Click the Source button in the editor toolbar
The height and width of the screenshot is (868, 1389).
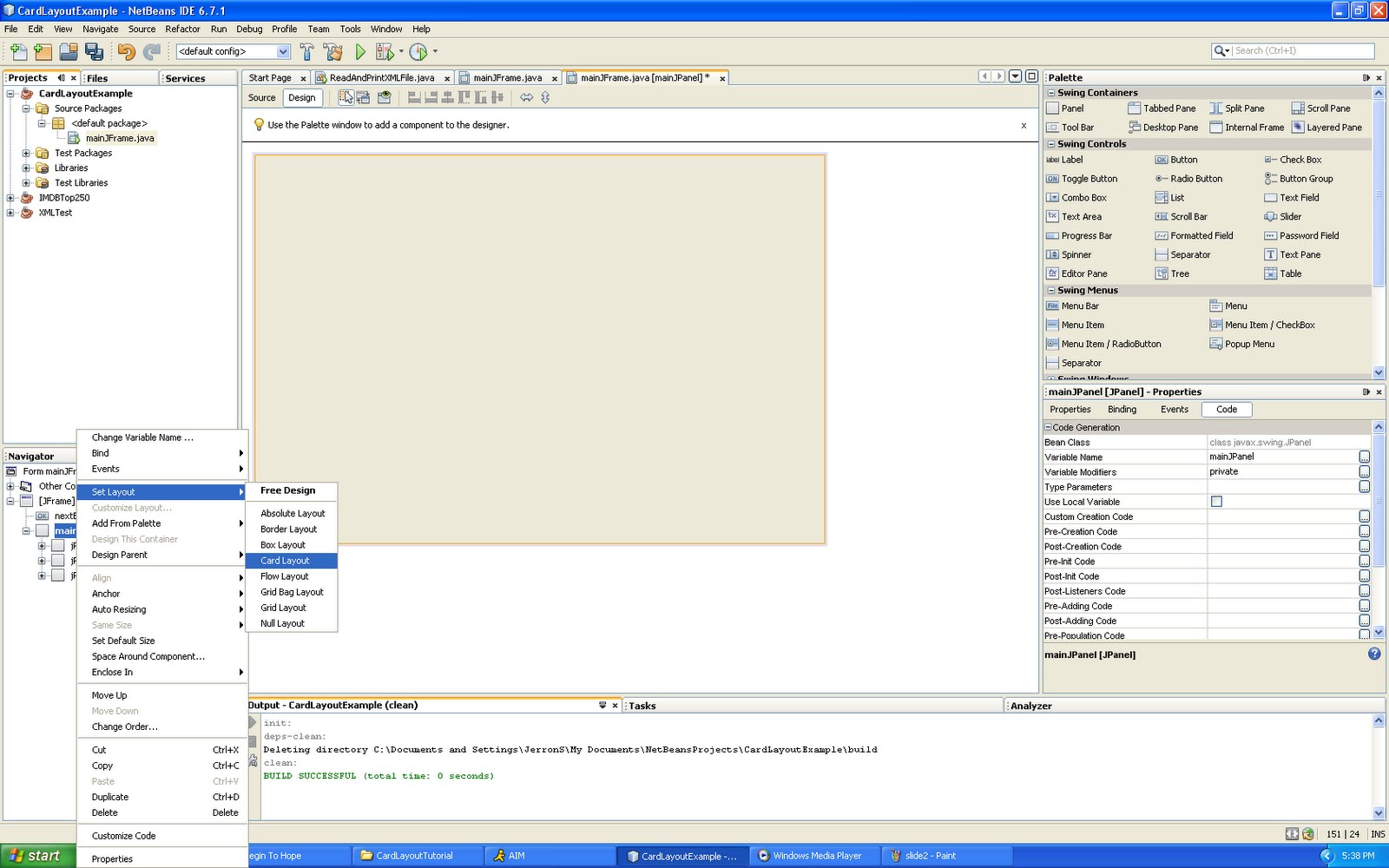point(261,97)
